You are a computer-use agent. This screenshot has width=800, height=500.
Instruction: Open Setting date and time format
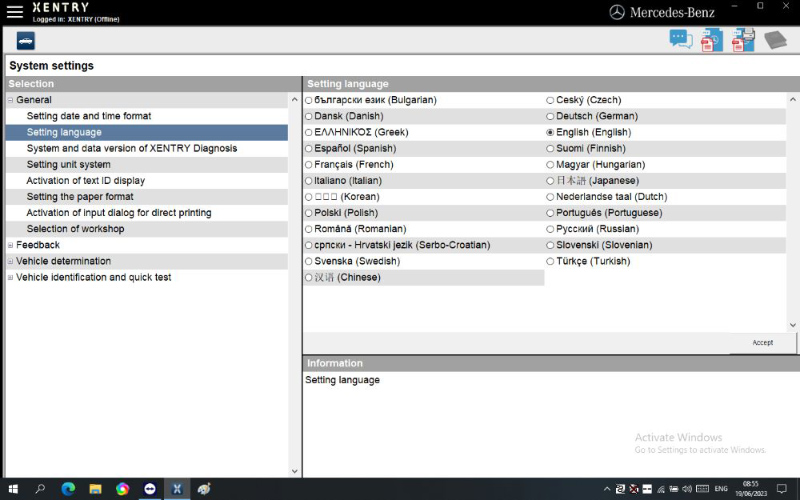(x=88, y=116)
